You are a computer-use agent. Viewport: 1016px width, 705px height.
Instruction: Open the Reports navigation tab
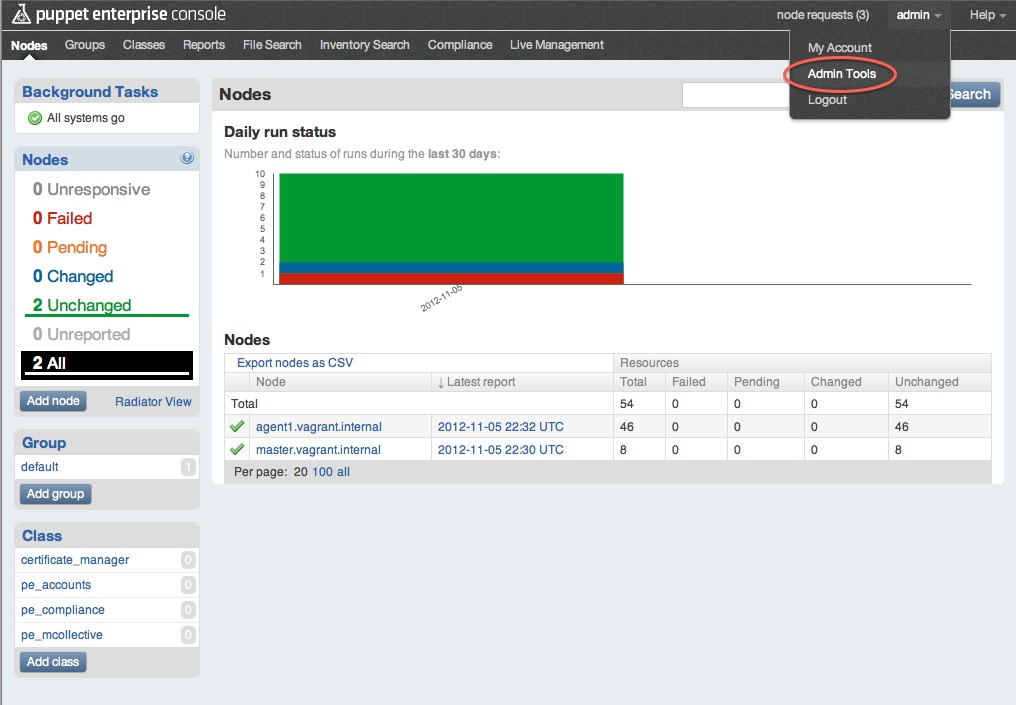point(203,45)
